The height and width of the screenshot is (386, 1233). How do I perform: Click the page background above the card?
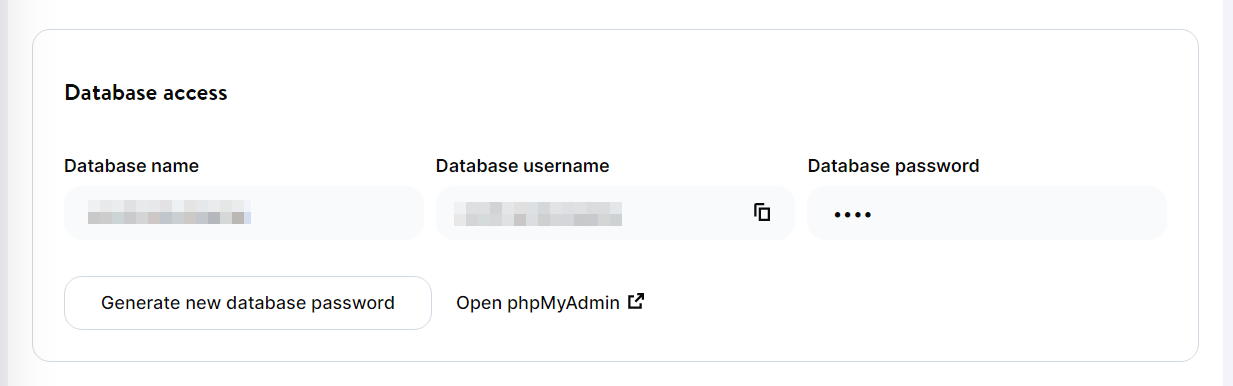615,14
